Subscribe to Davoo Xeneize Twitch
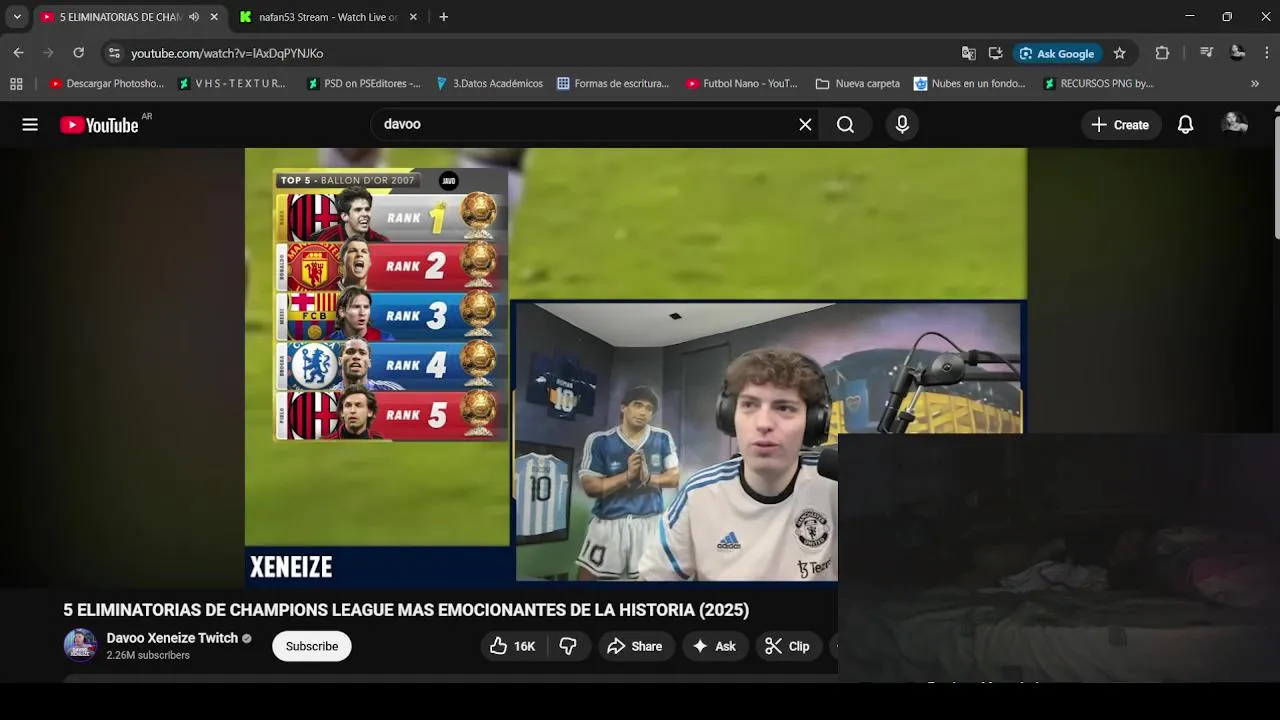Viewport: 1280px width, 720px height. [312, 646]
